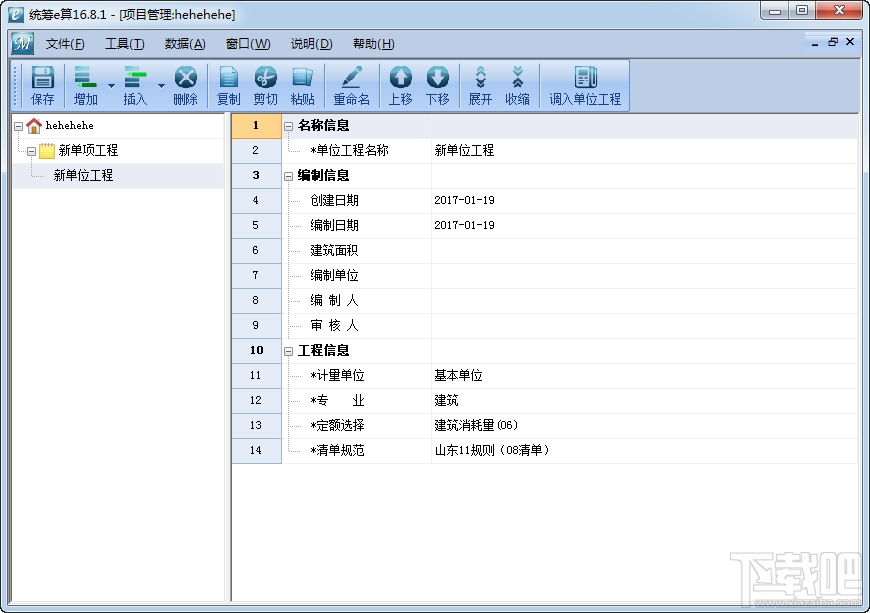This screenshot has height=613, width=870.
Task: Open the 数据(A) menu
Action: pyautogui.click(x=185, y=44)
